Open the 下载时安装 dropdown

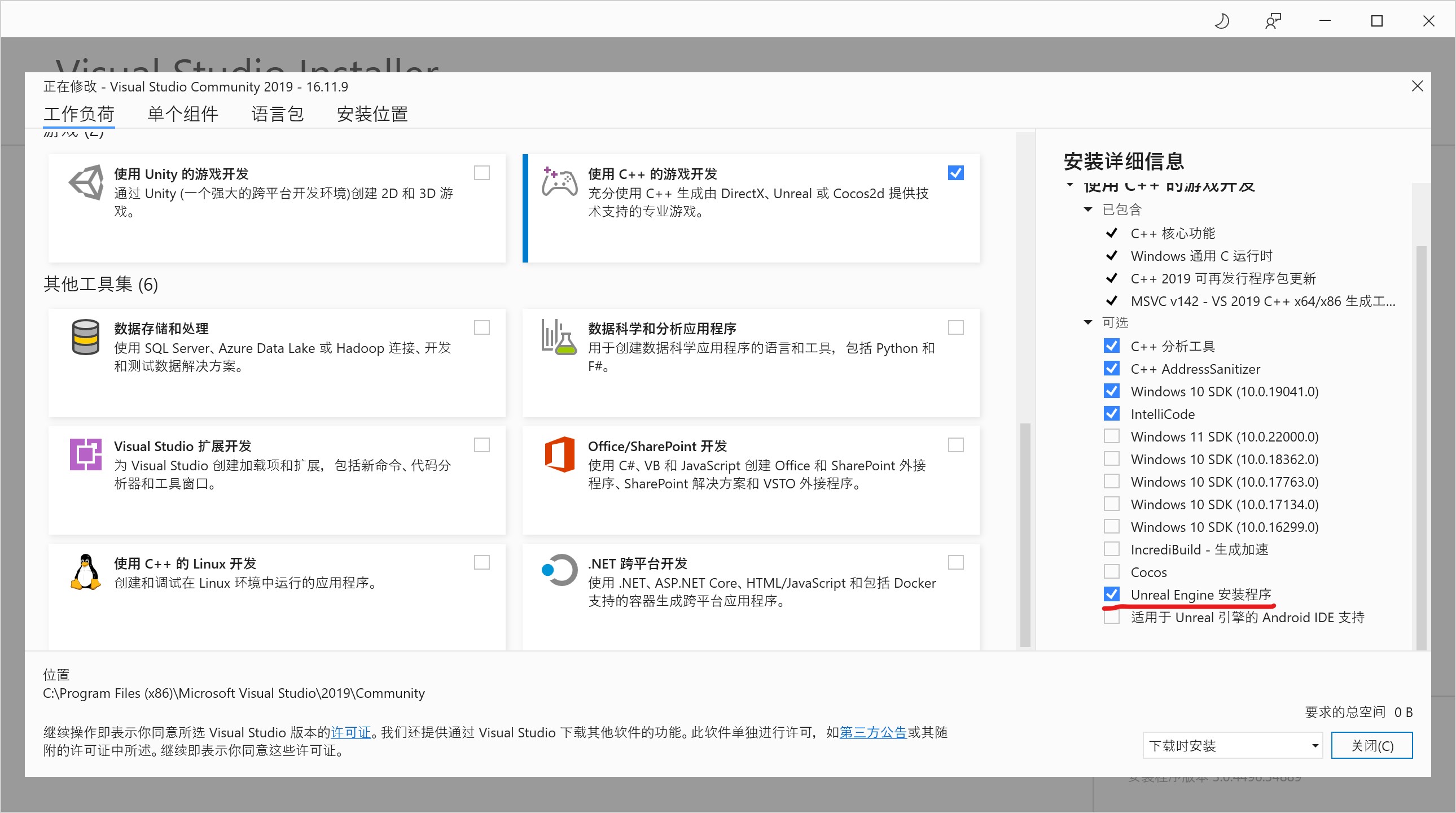(x=1232, y=746)
